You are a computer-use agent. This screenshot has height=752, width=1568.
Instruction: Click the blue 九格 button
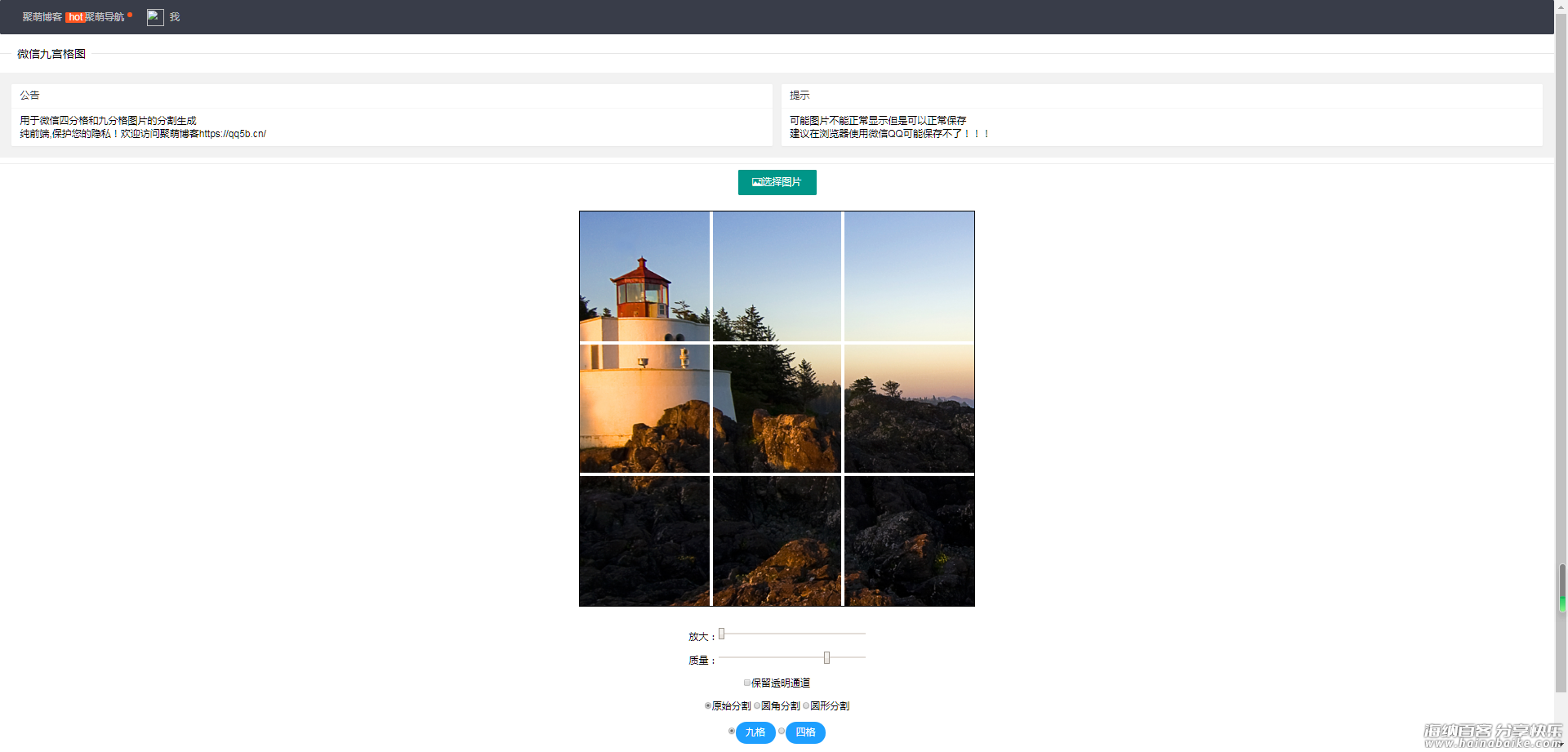(x=755, y=732)
